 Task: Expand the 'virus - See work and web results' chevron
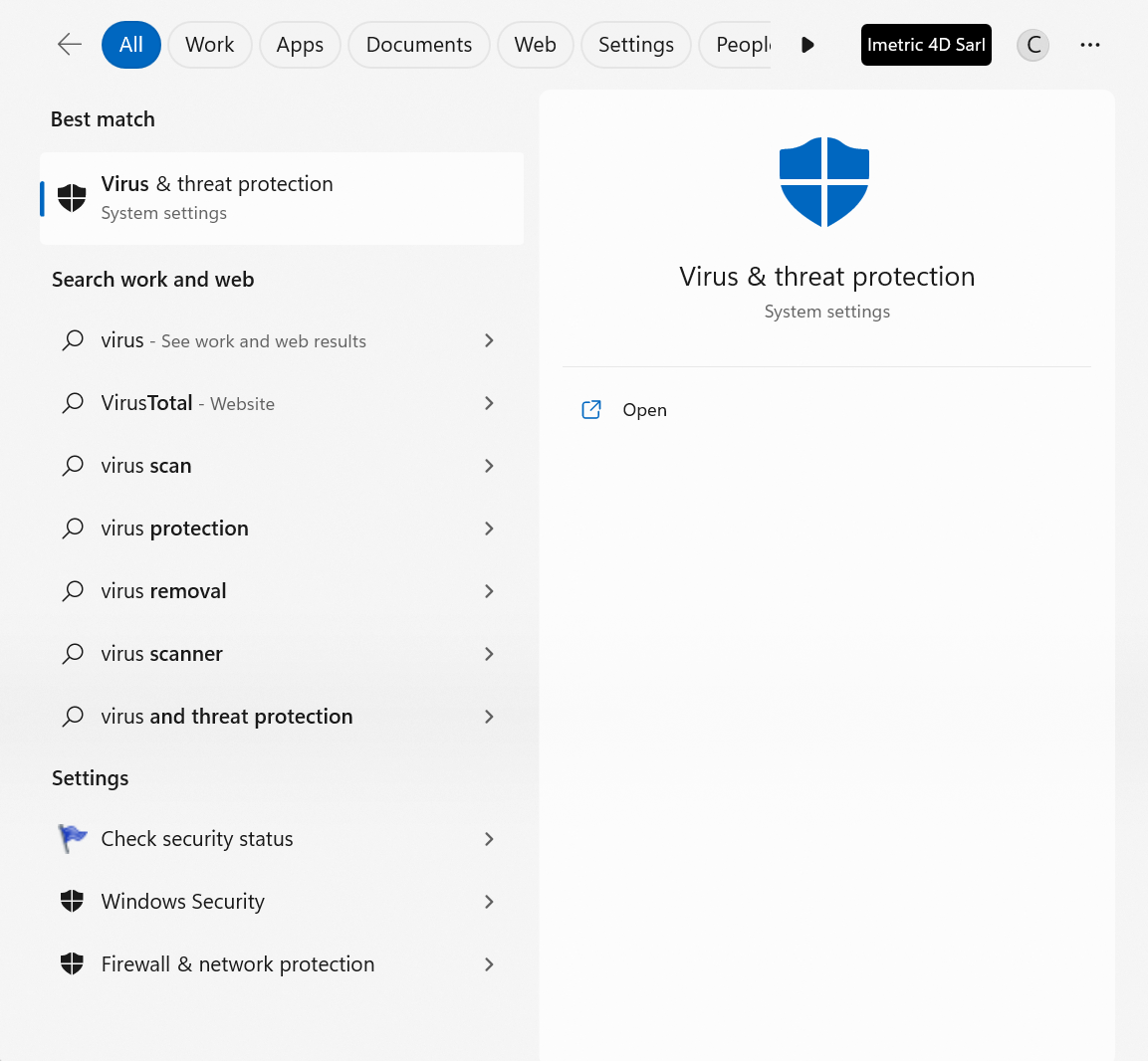[x=489, y=341]
